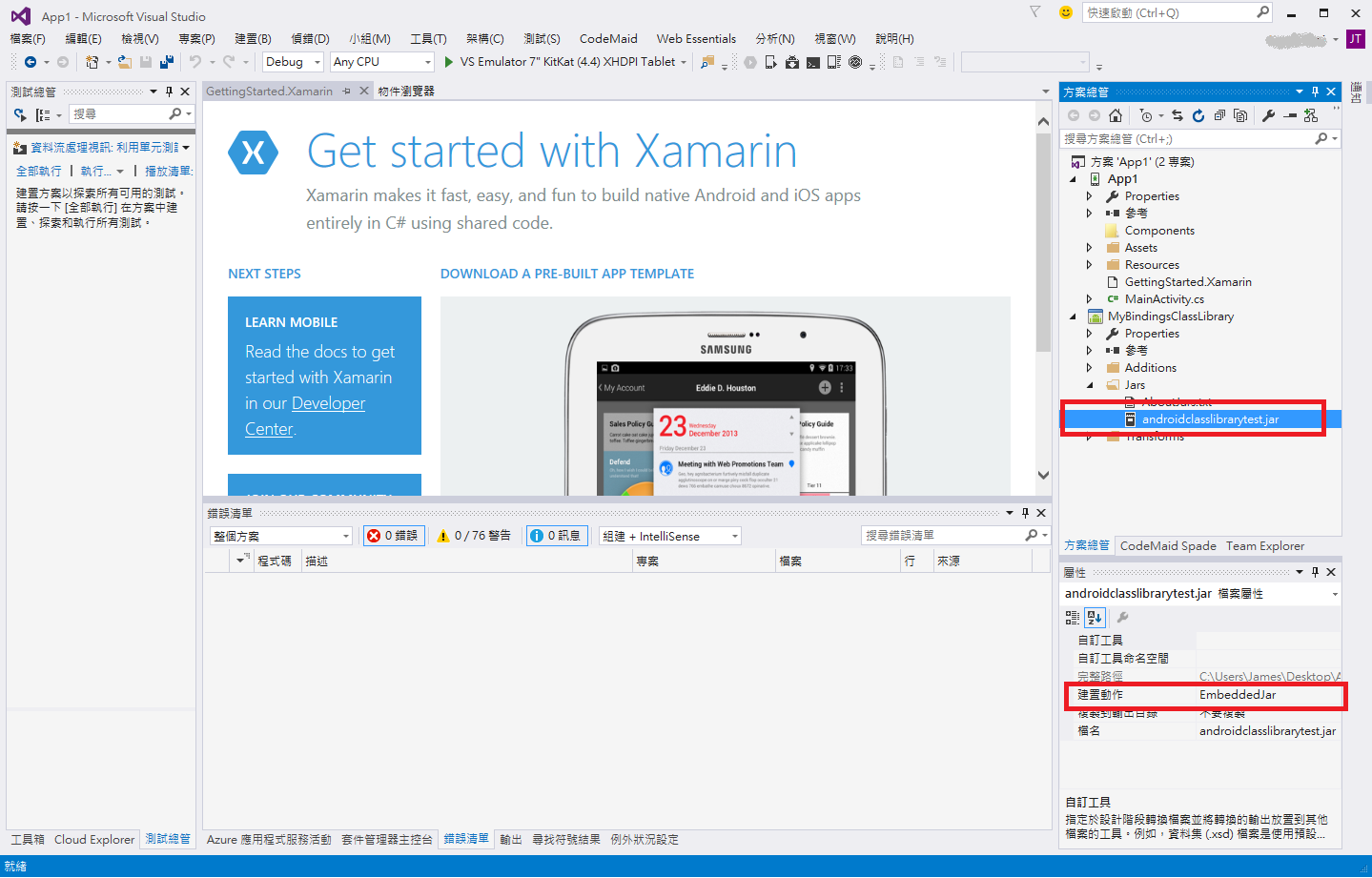Expand the Additions folder node
Viewport: 1372px width, 878px height.
(1090, 368)
